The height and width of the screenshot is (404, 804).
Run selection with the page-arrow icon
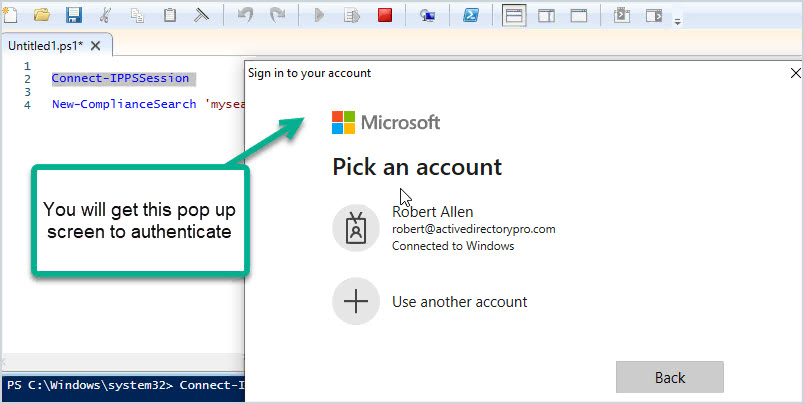tap(352, 15)
